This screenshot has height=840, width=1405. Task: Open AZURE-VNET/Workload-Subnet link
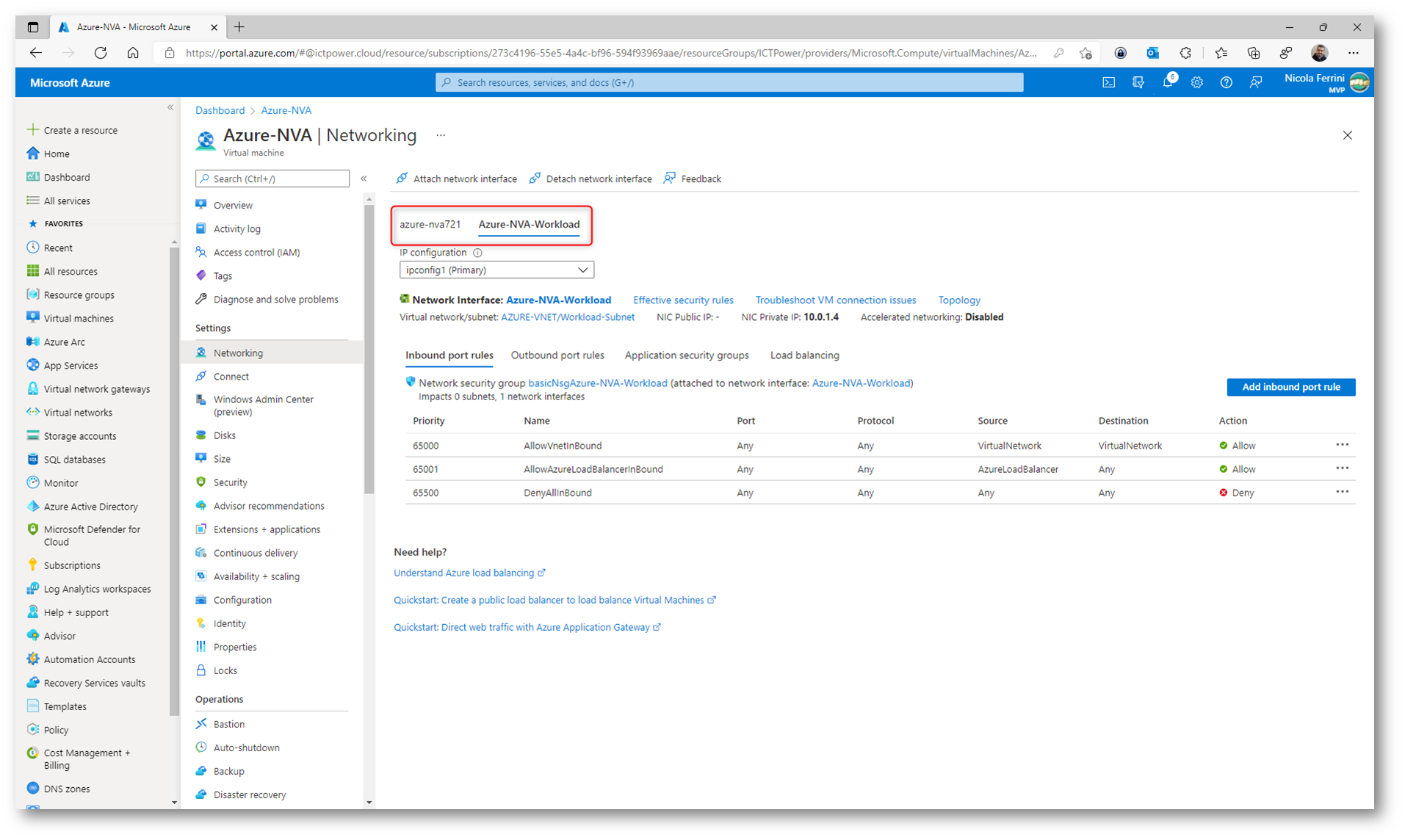pyautogui.click(x=568, y=317)
